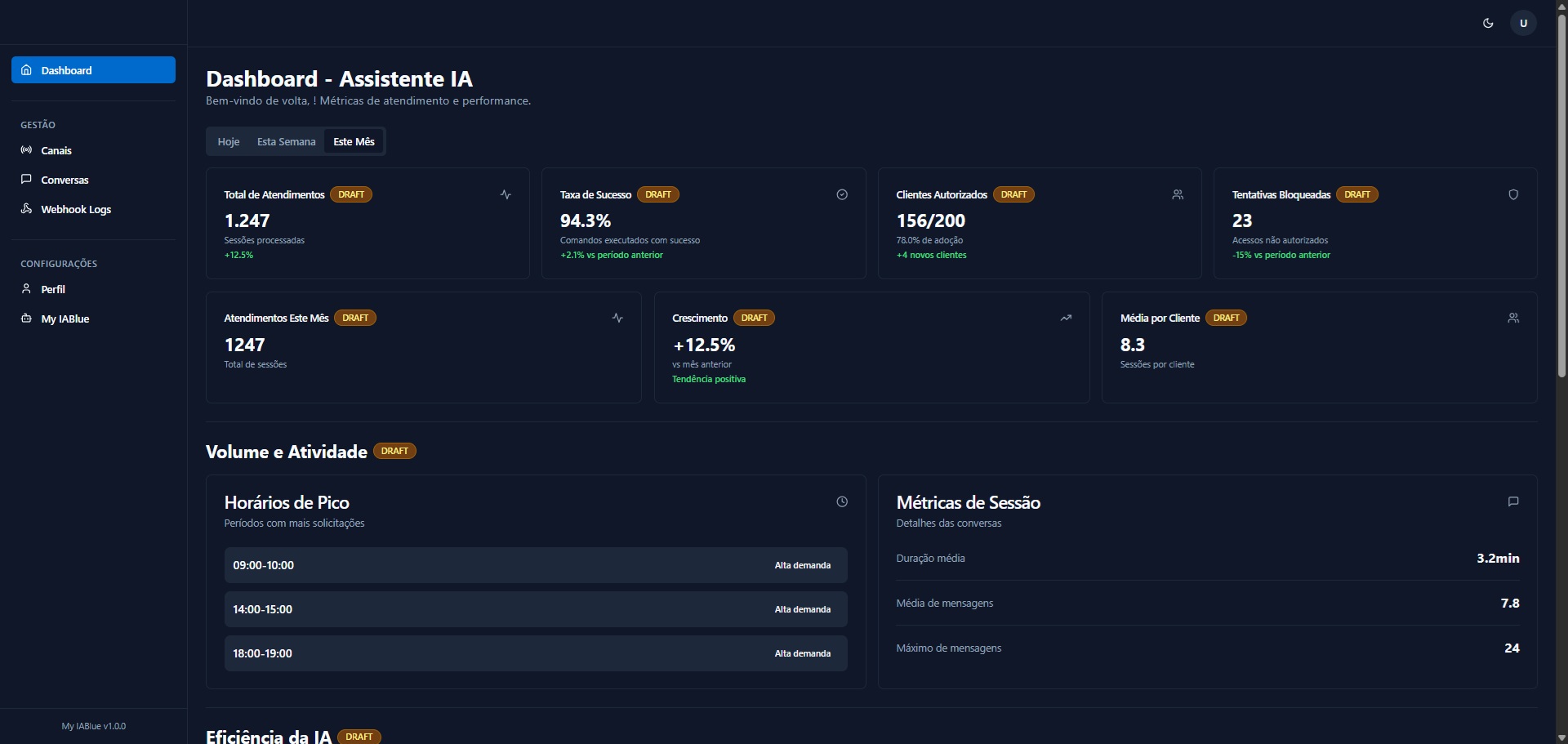
Task: Open the Perfil settings page
Action: [53, 289]
